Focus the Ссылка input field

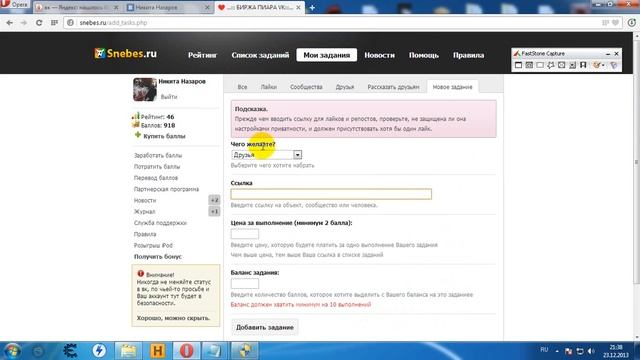coord(331,194)
